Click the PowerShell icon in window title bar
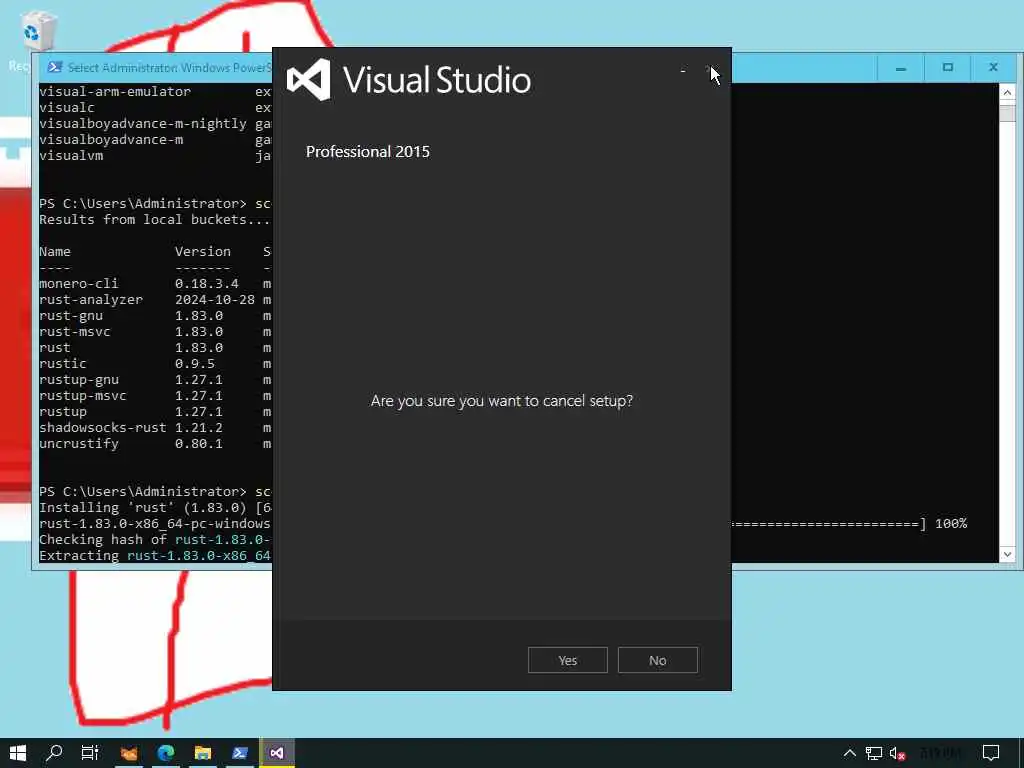This screenshot has width=1024, height=768. coord(55,67)
